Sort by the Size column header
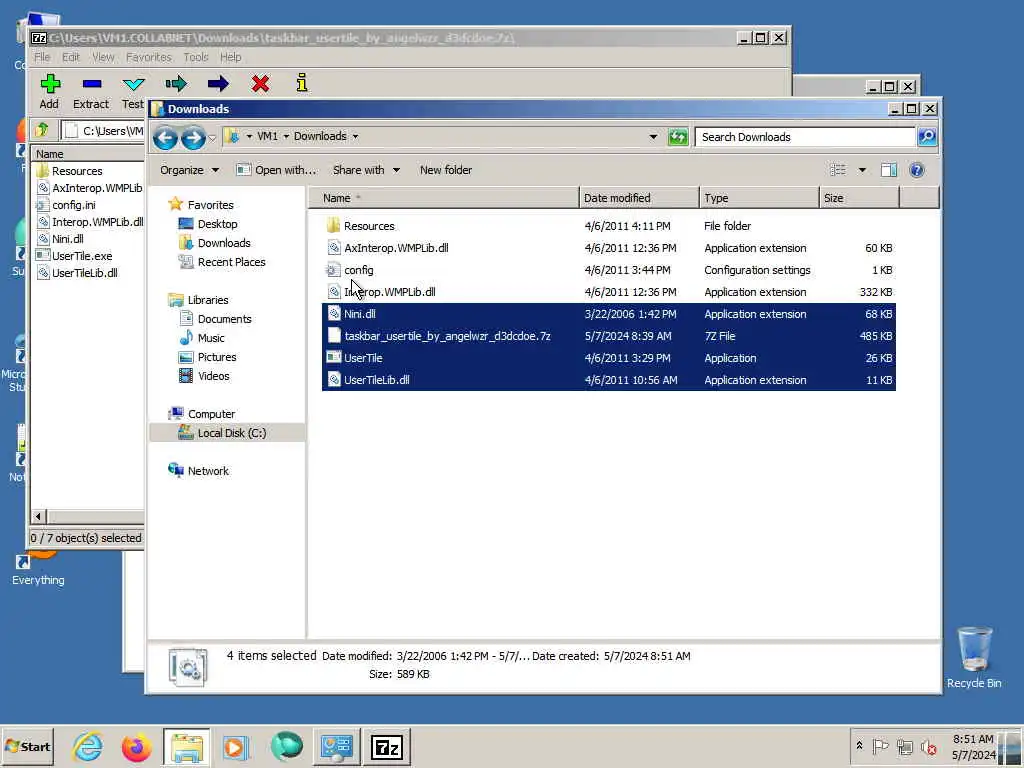The width and height of the screenshot is (1024, 768). tap(859, 198)
